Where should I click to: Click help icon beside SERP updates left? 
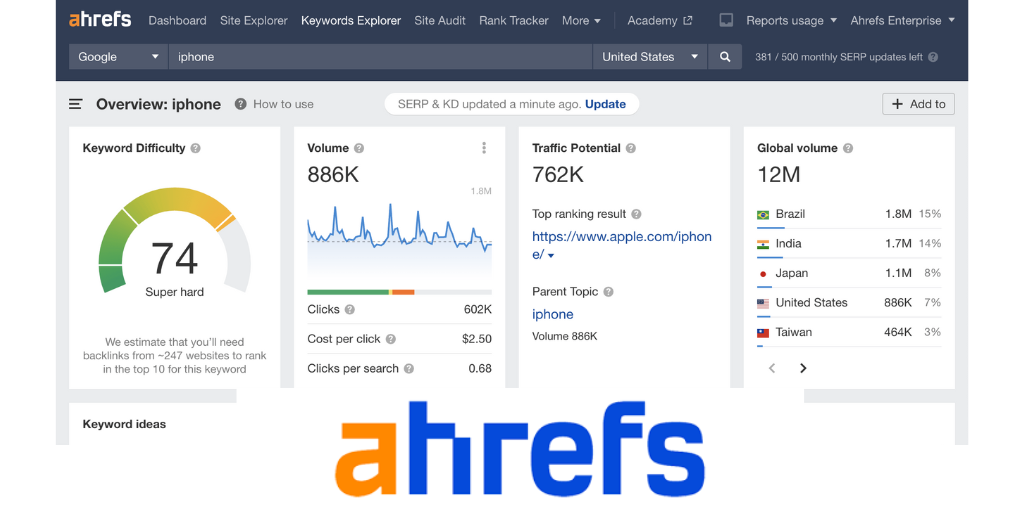933,57
